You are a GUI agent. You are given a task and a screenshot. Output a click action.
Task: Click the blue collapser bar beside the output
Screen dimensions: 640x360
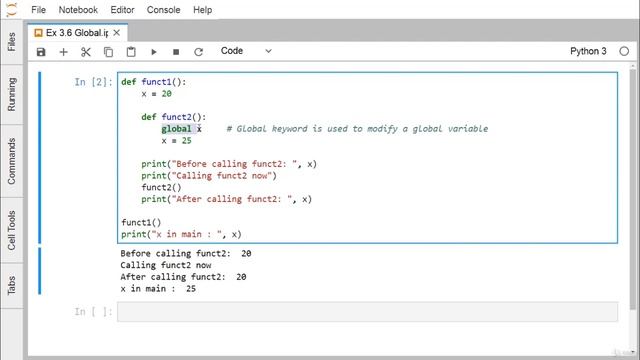pos(40,271)
